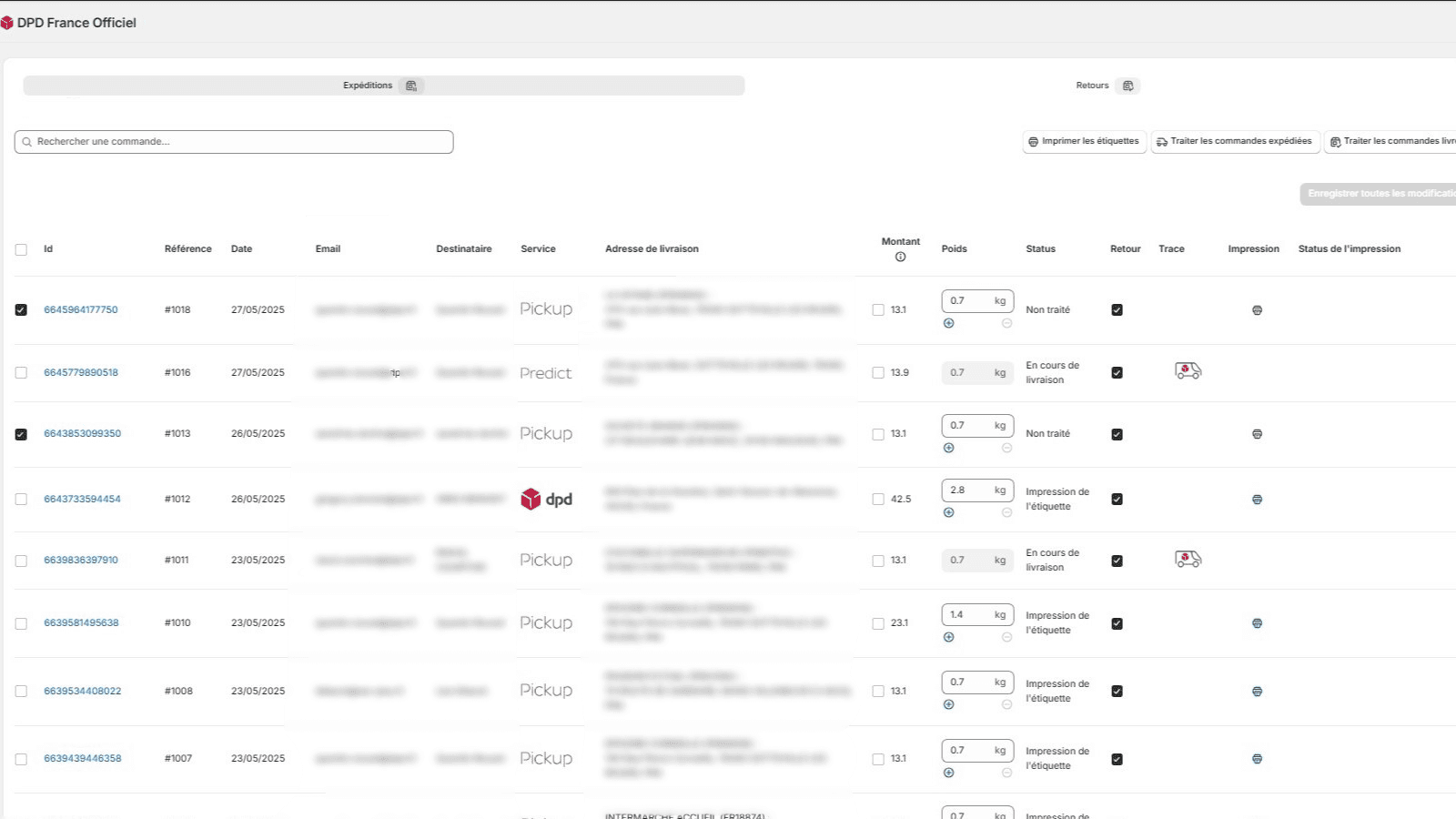Uncheck the row checkbox for order #1018
The width and height of the screenshot is (1456, 819).
coord(21,310)
